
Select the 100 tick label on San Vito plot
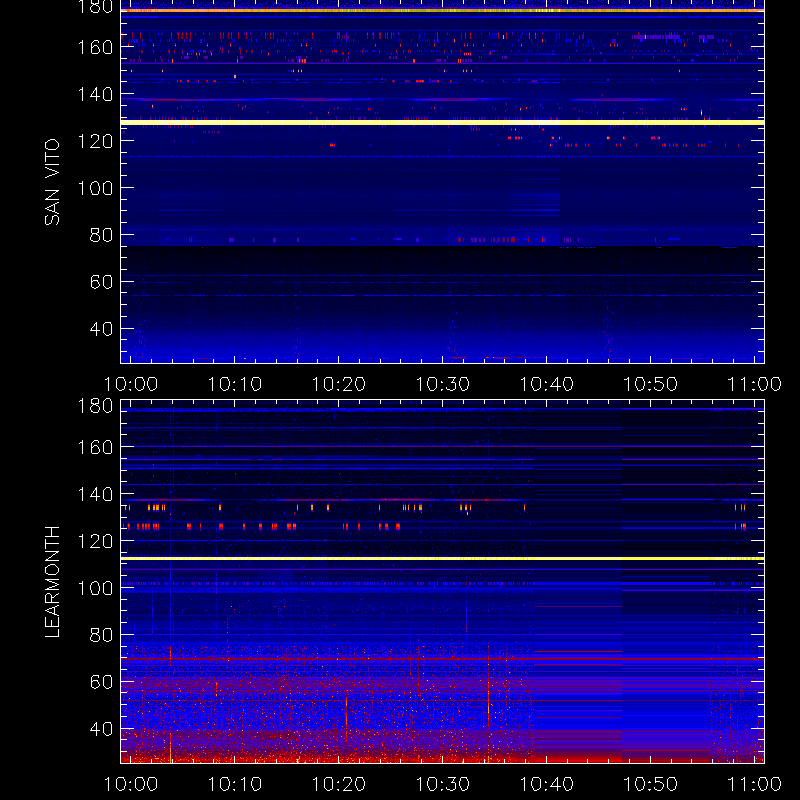(x=95, y=188)
